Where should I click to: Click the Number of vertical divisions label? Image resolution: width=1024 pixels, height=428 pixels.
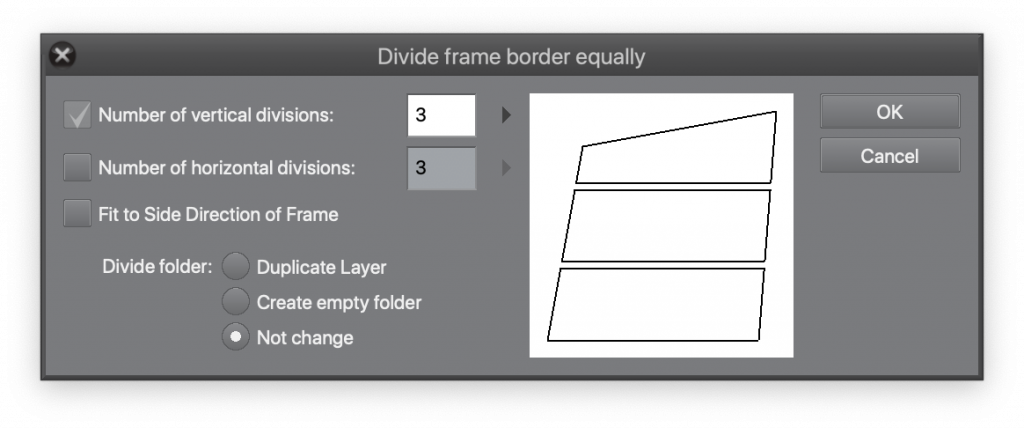click(216, 116)
